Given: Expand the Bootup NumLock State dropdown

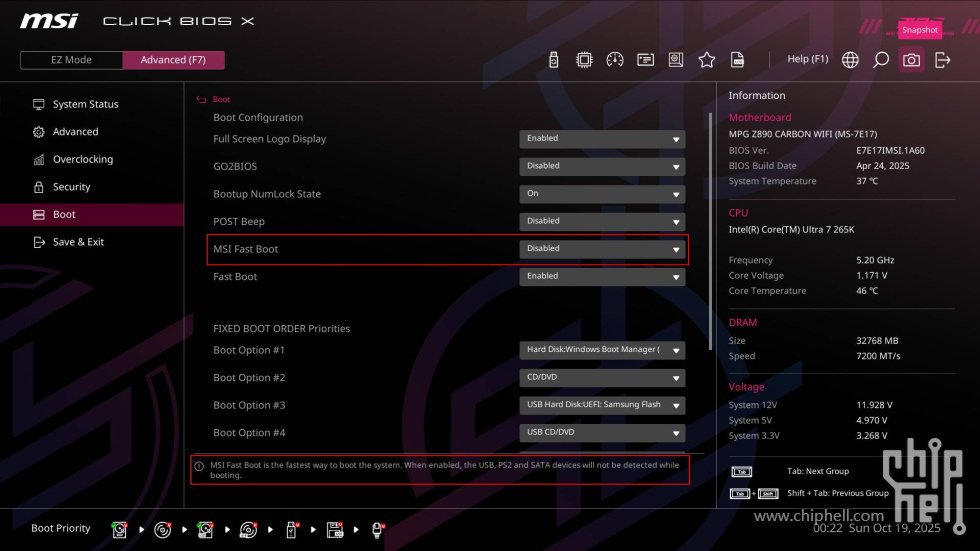Looking at the screenshot, I should 602,194.
